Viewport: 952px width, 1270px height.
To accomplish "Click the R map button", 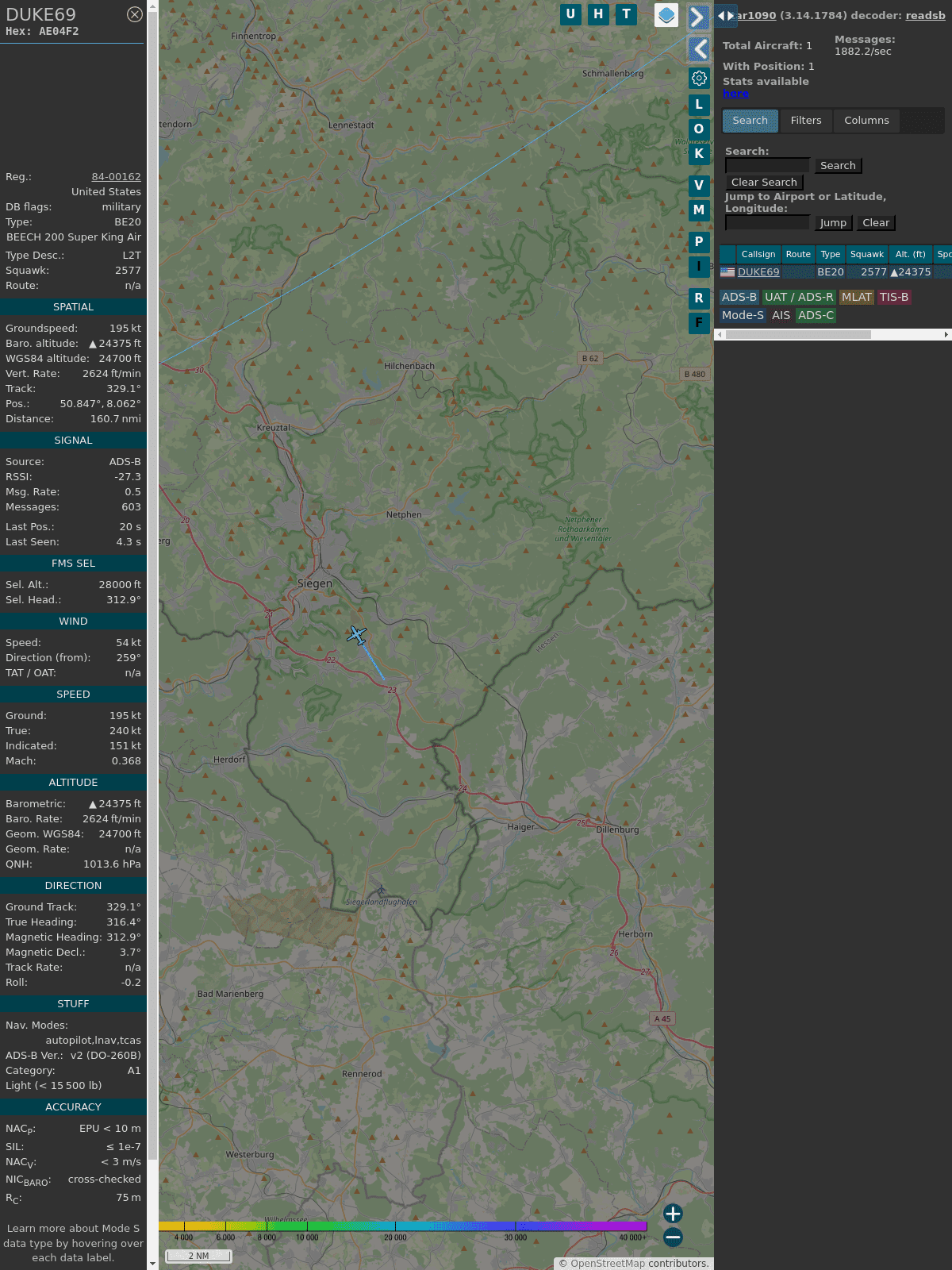I will [x=699, y=298].
